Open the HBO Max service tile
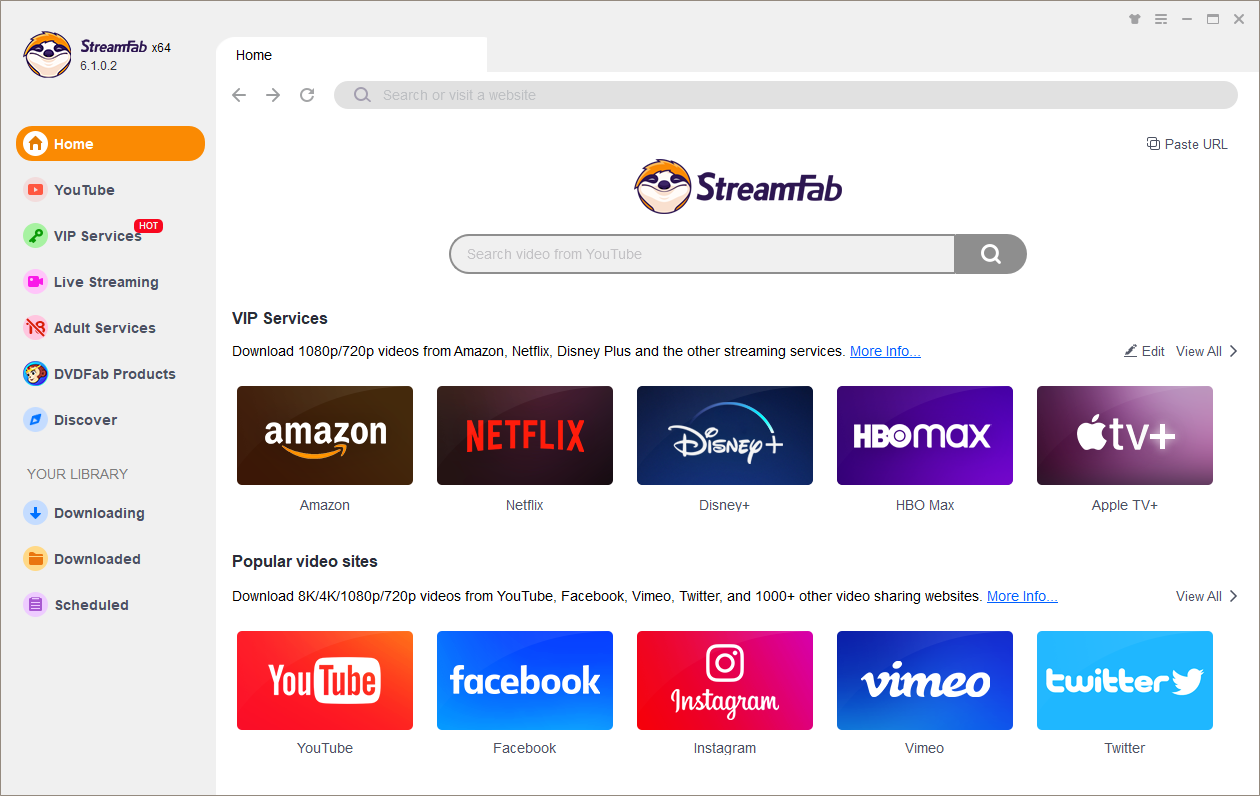The width and height of the screenshot is (1260, 796). [925, 436]
